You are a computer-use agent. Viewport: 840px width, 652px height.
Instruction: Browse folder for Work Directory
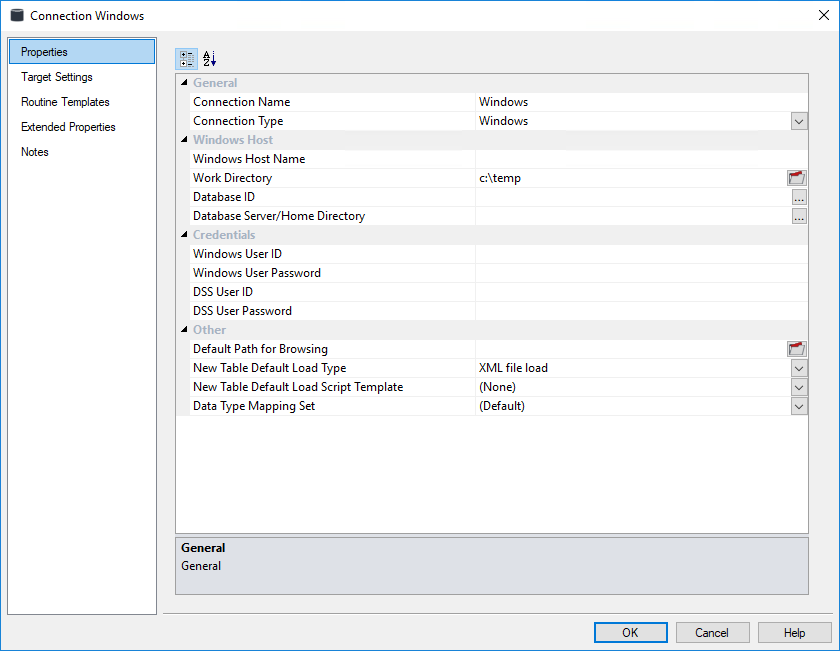[797, 178]
